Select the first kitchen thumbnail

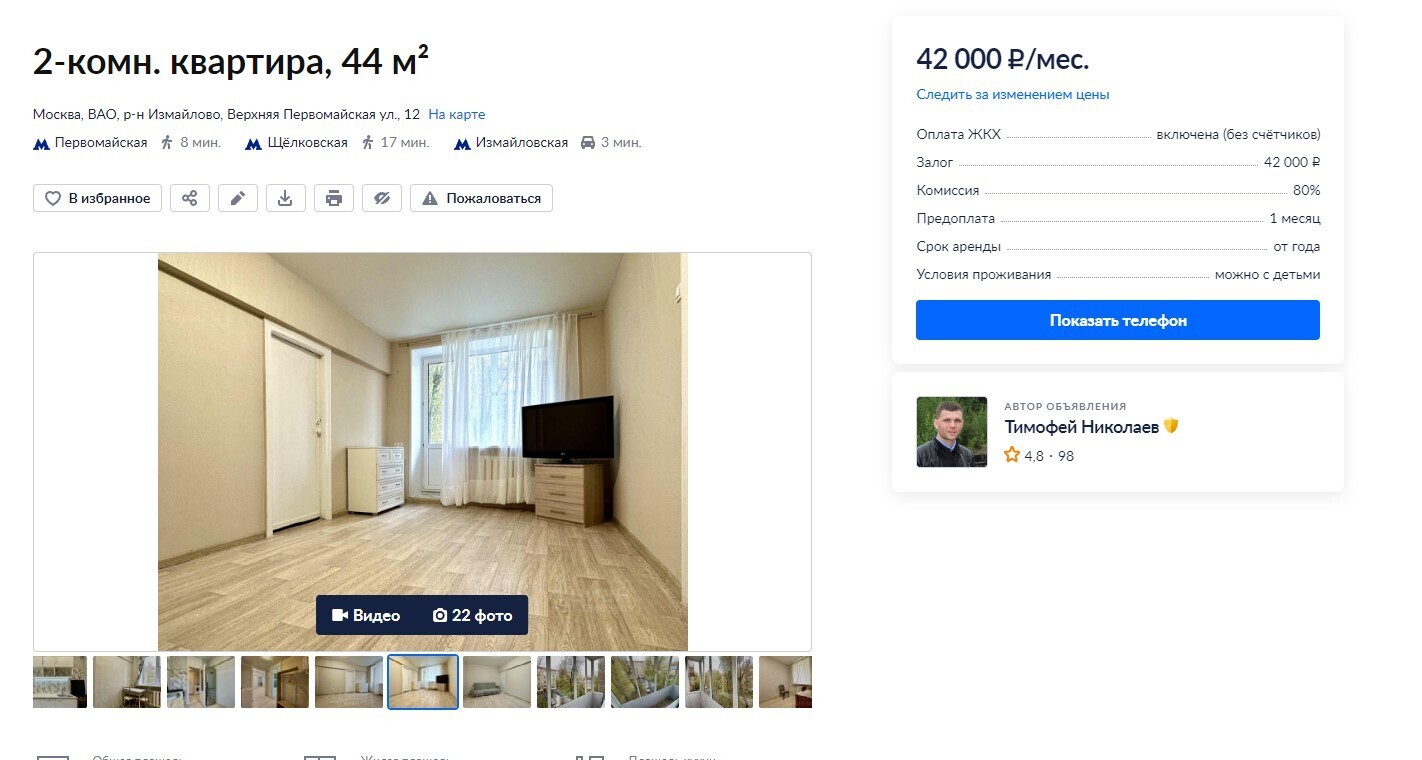point(60,682)
